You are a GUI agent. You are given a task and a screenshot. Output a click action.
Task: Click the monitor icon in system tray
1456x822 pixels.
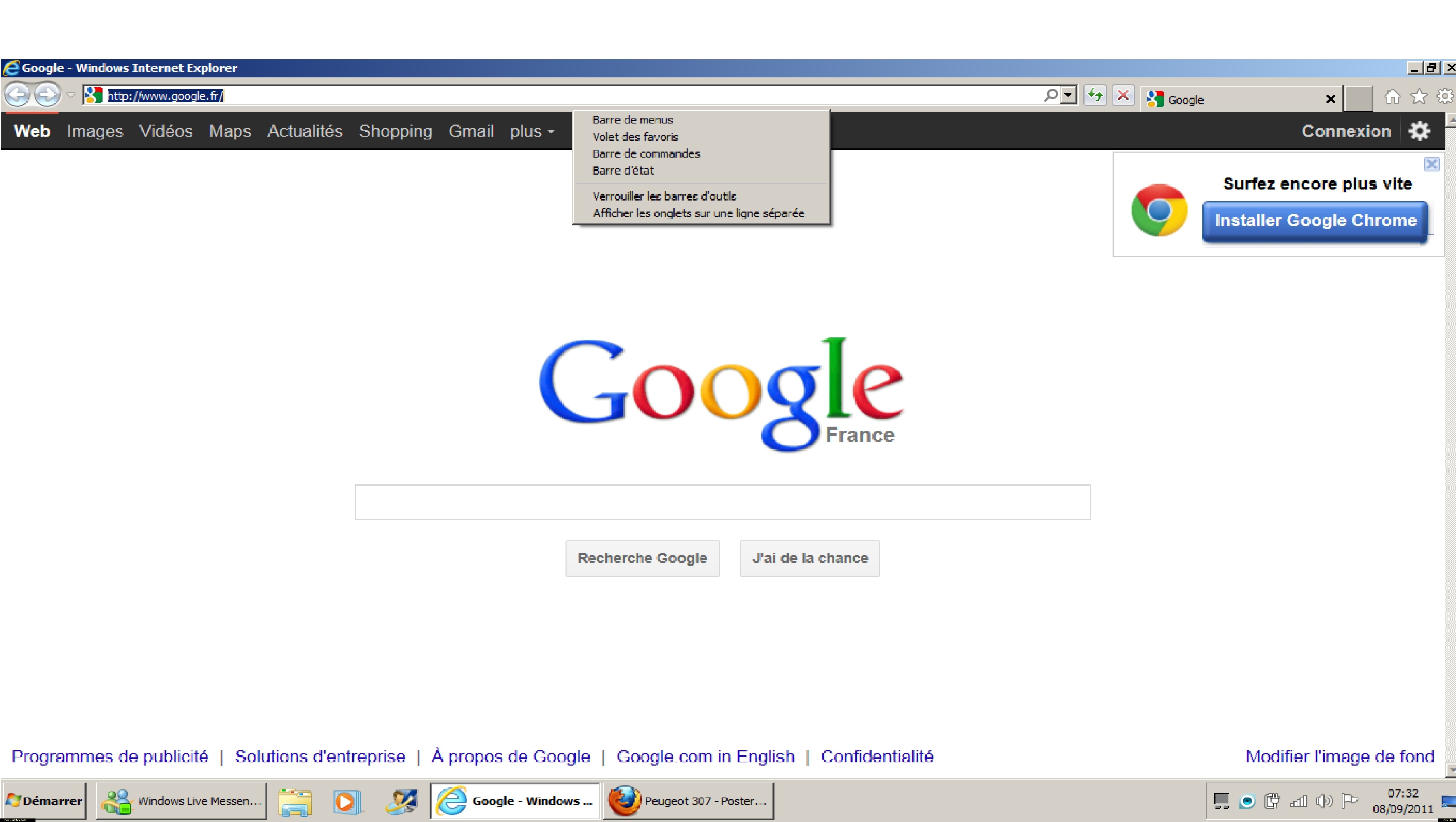[x=1221, y=801]
